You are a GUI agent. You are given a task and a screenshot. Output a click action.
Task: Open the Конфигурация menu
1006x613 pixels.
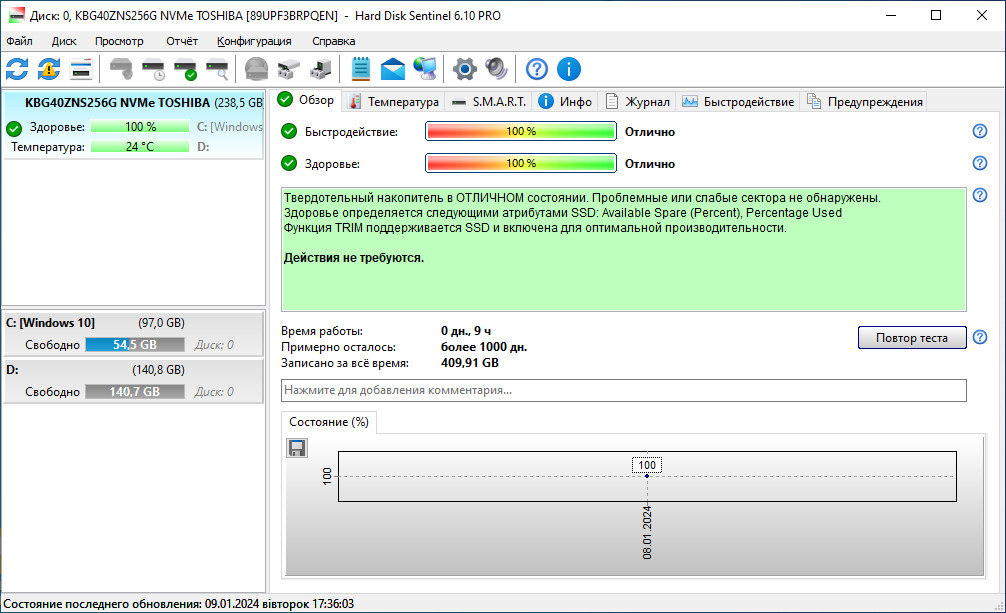point(254,41)
